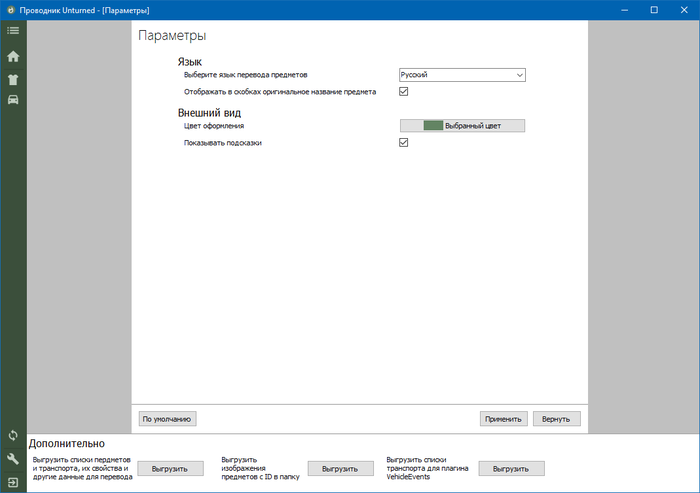Export vehicle lists for VehicleEvents plugin
Image resolution: width=700 pixels, height=493 pixels.
pyautogui.click(x=511, y=468)
